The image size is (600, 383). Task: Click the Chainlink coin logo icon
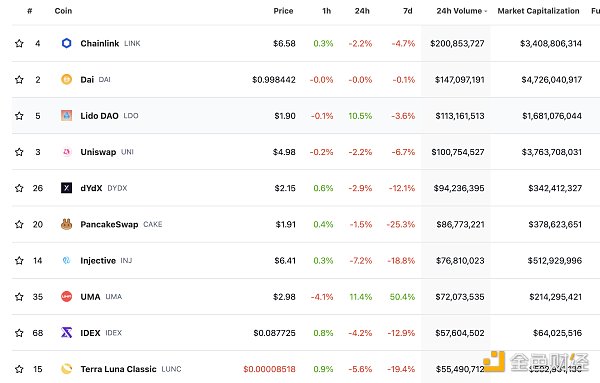66,43
